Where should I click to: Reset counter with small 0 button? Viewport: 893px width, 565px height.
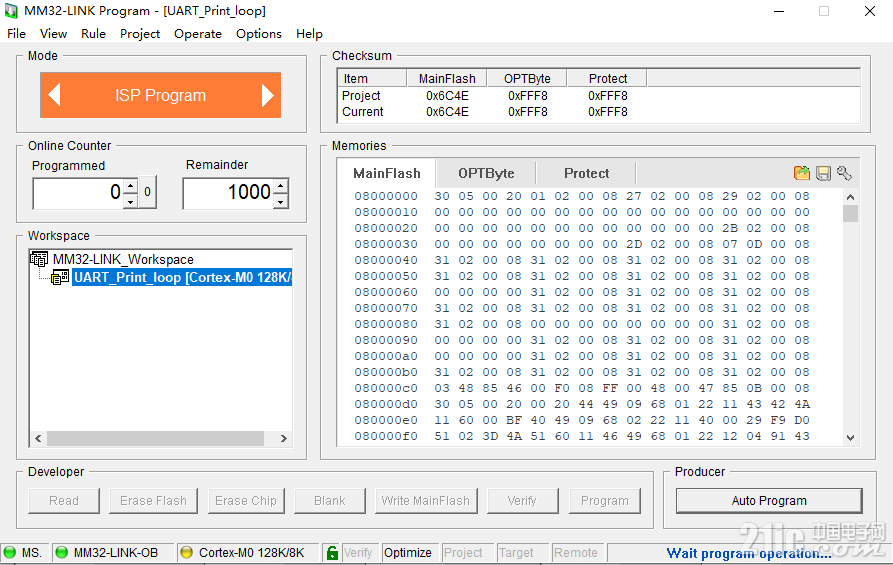tap(148, 192)
